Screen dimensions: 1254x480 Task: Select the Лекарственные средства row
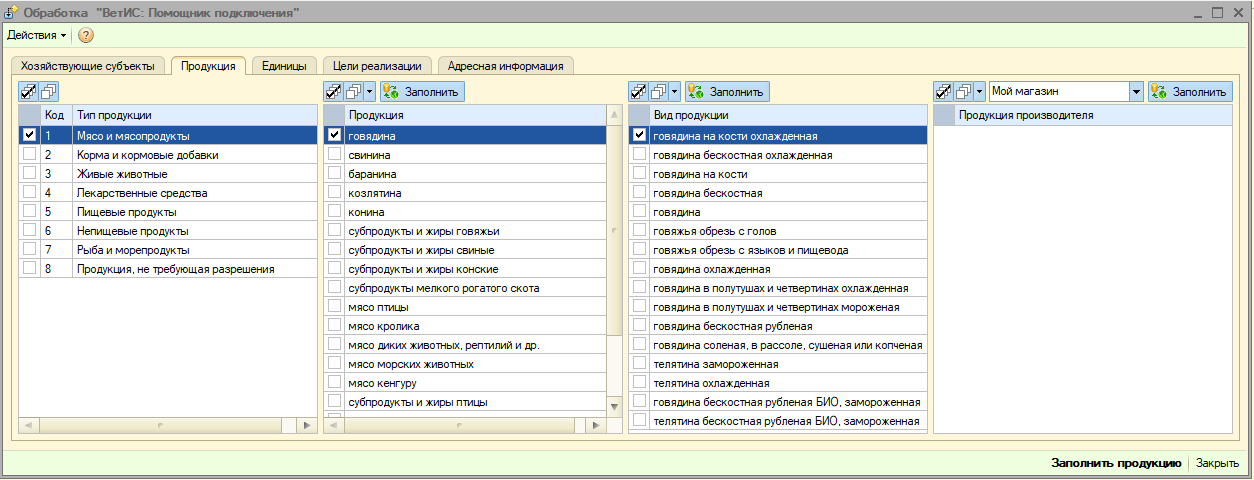(142, 193)
